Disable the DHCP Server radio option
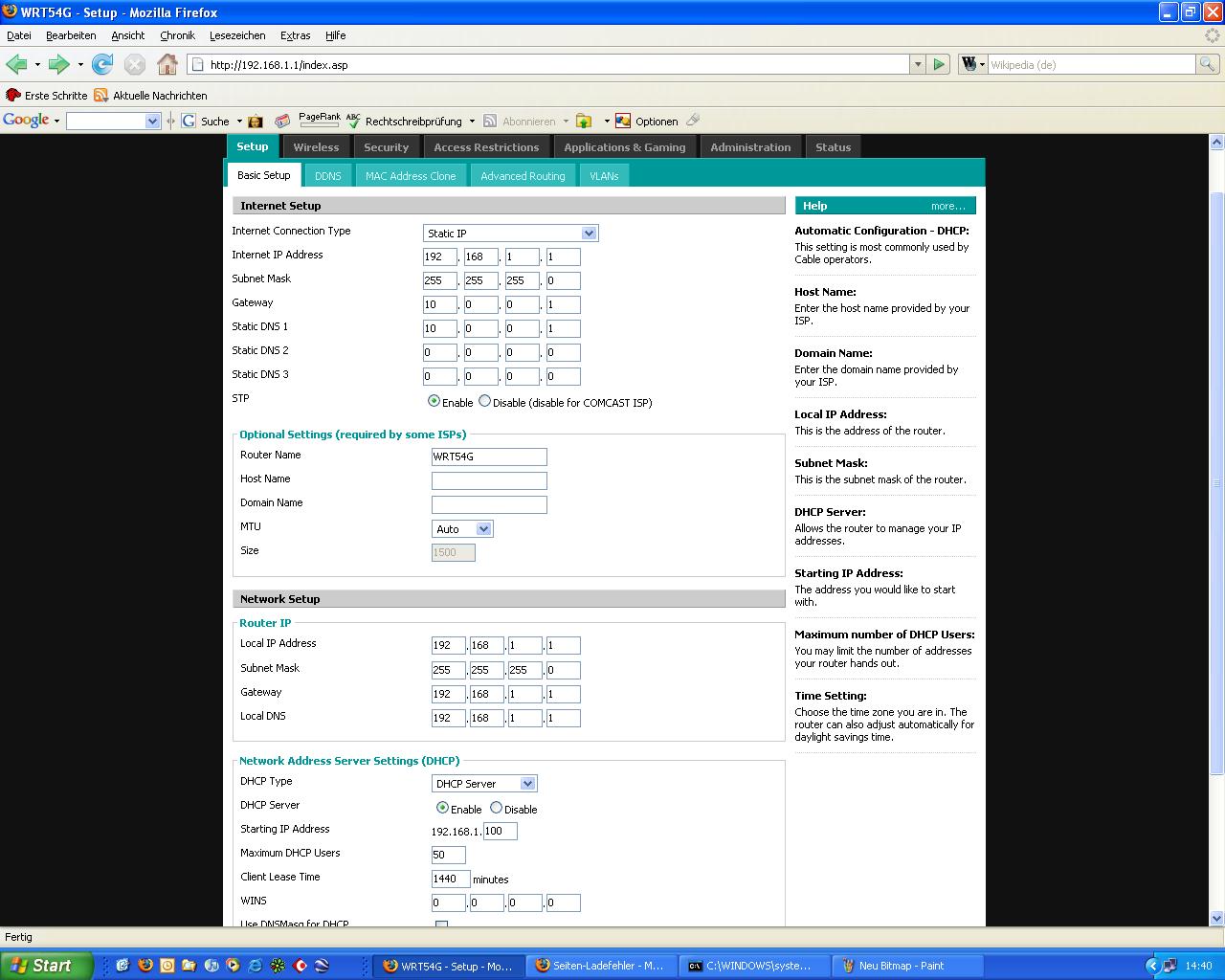The width and height of the screenshot is (1225, 980). click(x=496, y=808)
